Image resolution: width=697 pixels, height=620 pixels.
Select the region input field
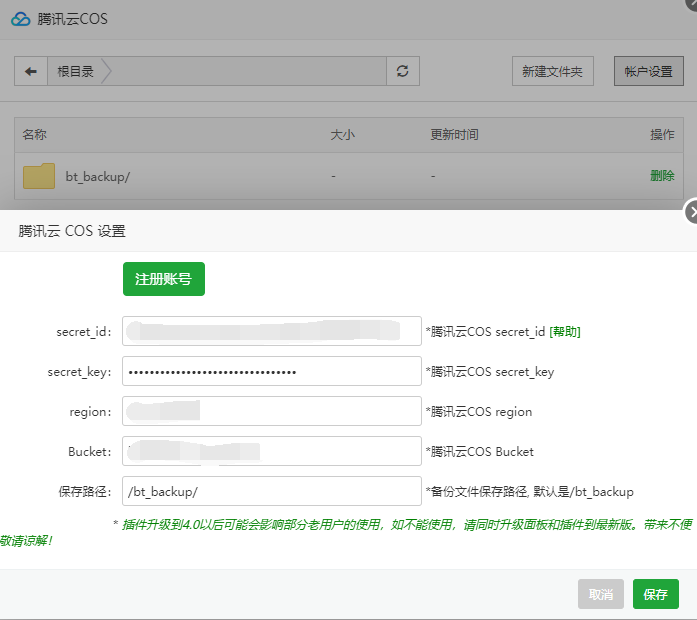coord(272,411)
